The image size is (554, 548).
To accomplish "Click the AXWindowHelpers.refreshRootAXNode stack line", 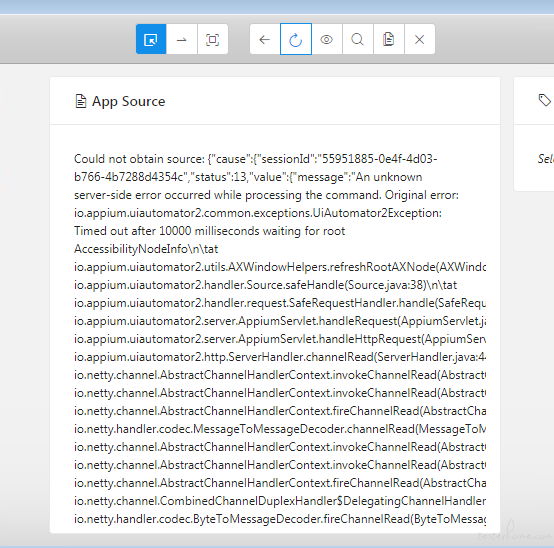I will point(280,267).
